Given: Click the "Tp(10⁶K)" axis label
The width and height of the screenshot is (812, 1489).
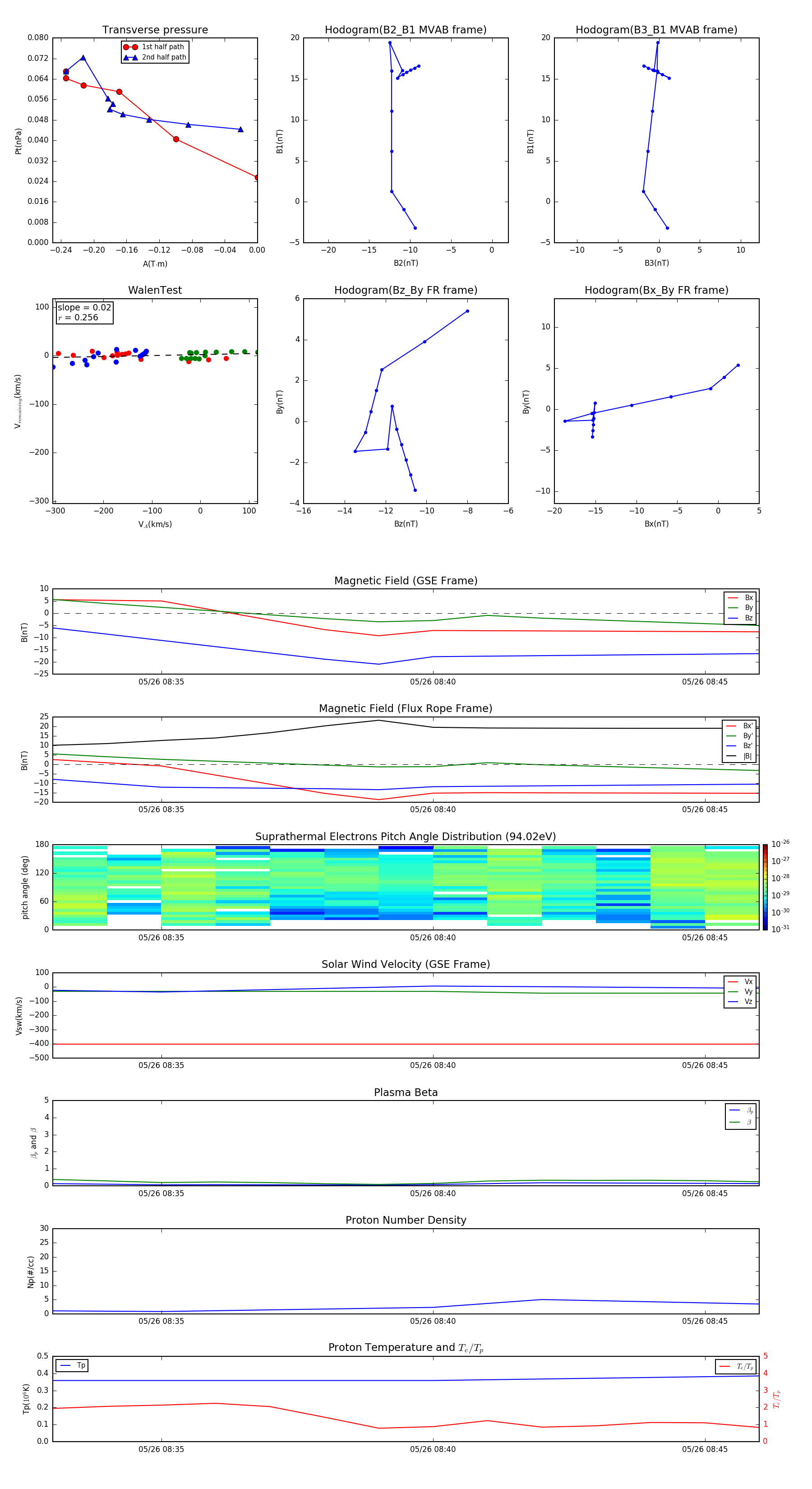Looking at the screenshot, I should pos(26,1399).
